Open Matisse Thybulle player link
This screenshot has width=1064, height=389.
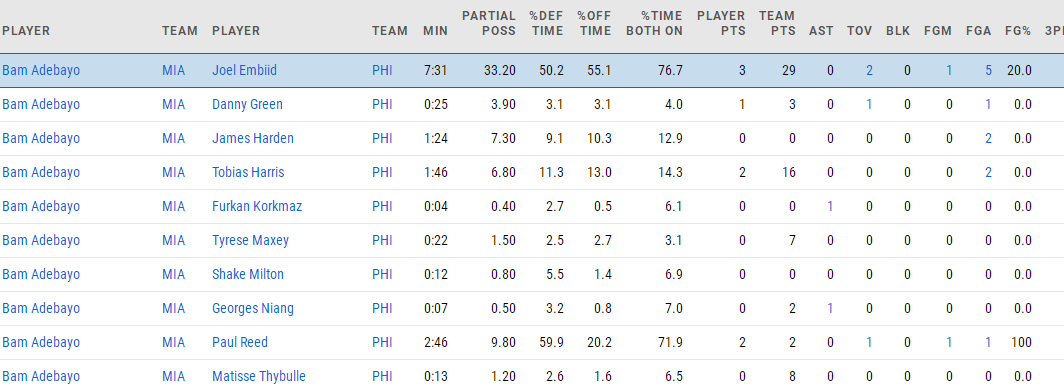tap(259, 376)
